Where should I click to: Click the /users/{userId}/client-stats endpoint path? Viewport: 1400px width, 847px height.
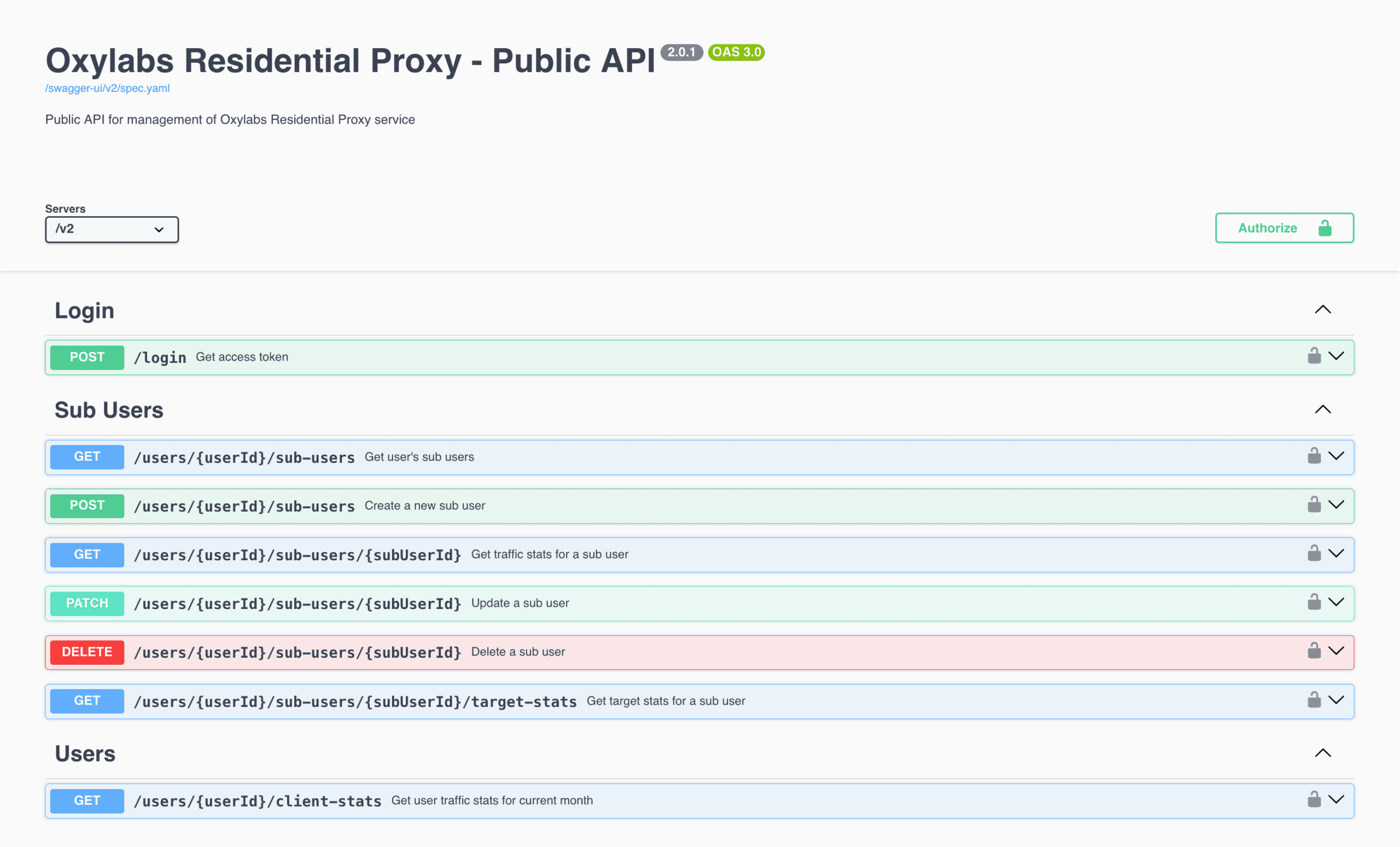pos(258,801)
